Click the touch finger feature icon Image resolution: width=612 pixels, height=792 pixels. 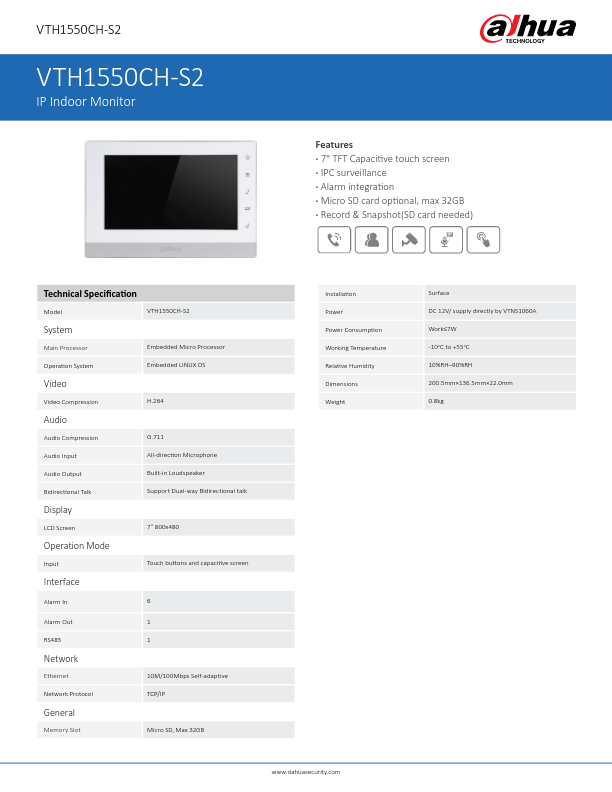pos(483,240)
